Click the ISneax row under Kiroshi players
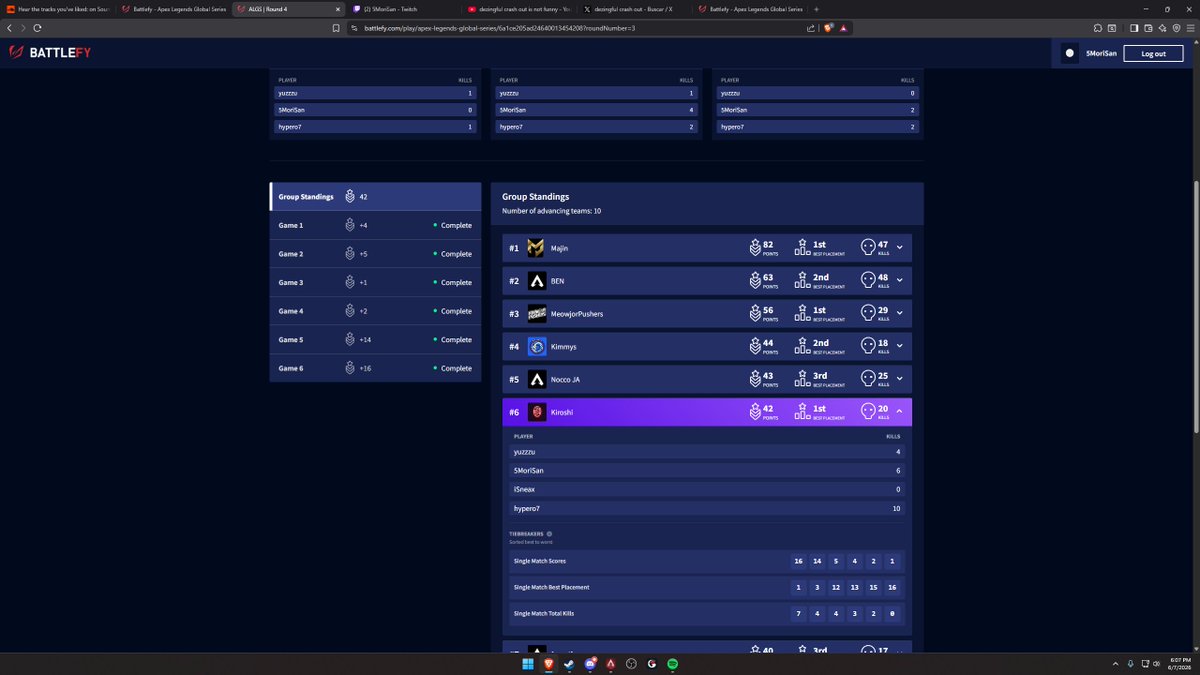 coord(707,490)
